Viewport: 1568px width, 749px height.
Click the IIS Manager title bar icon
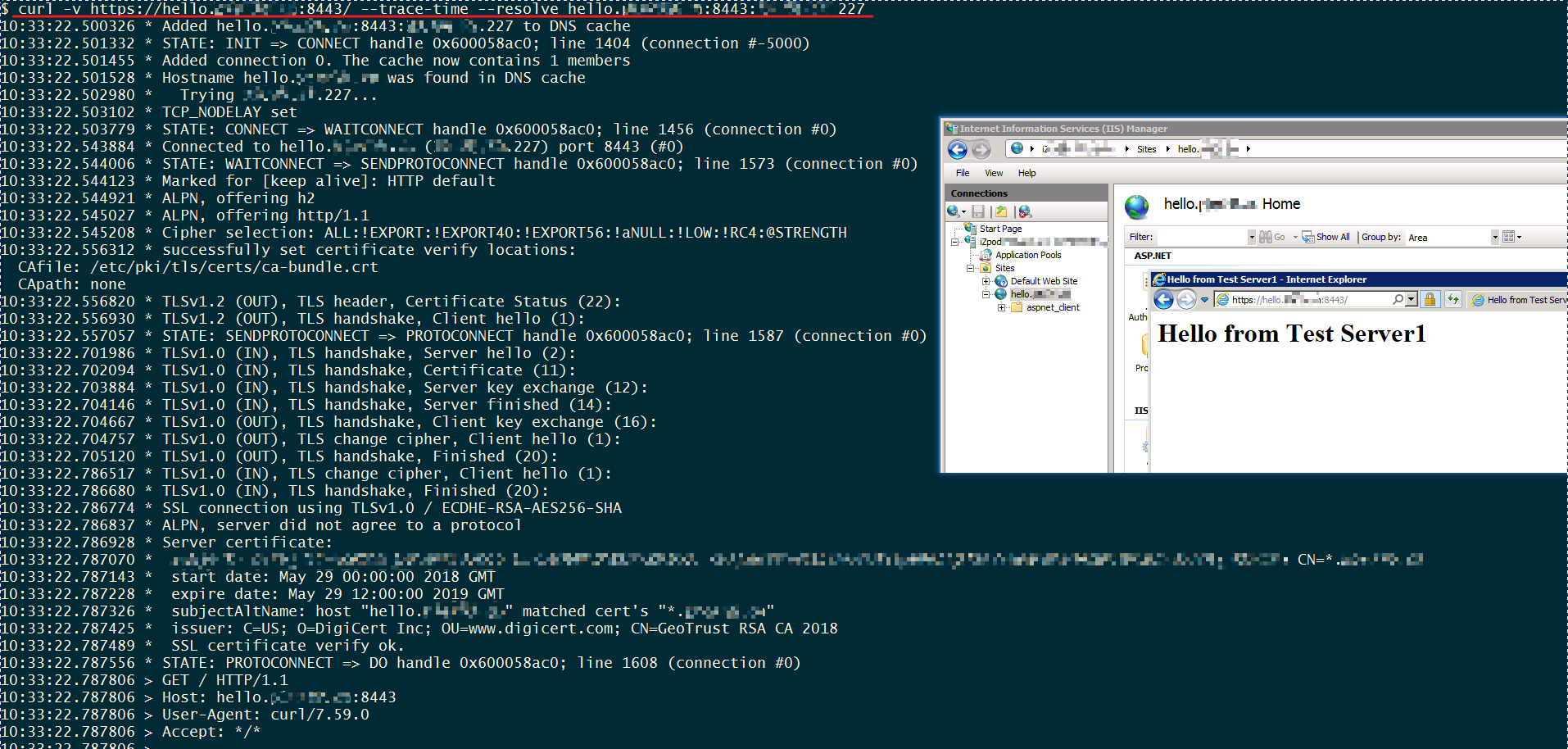(951, 128)
